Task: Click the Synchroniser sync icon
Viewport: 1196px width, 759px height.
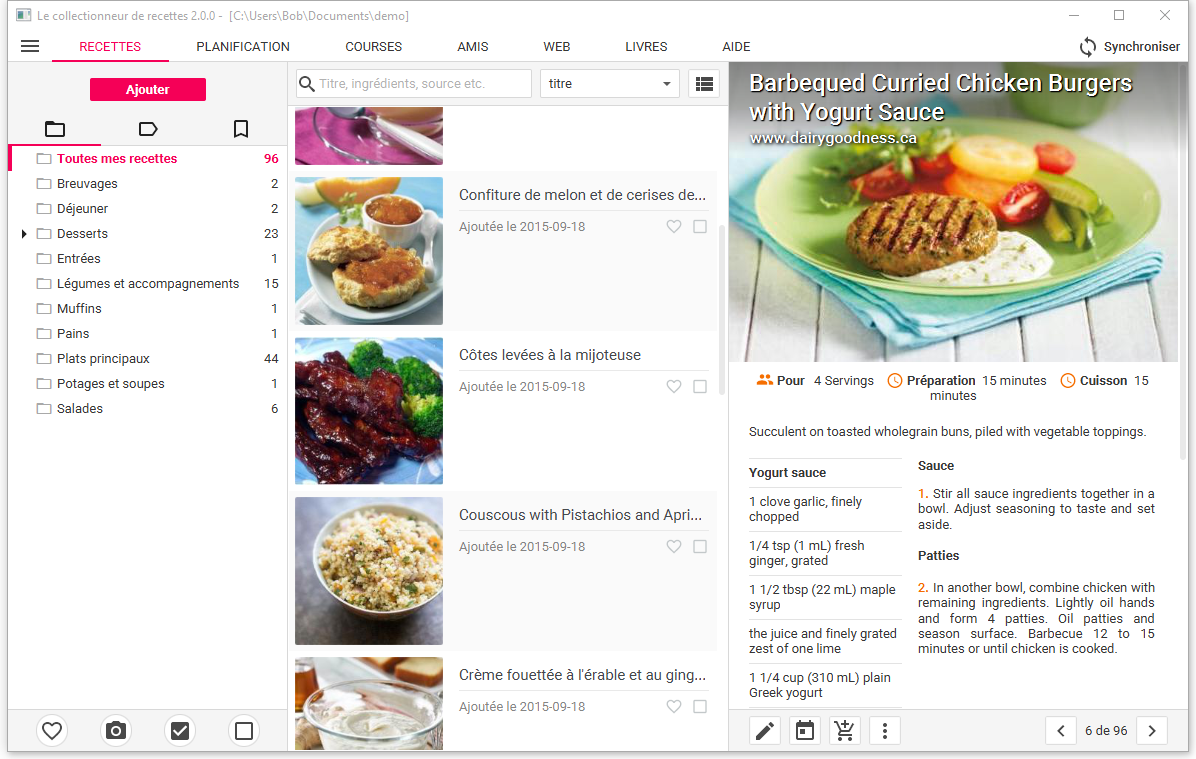Action: pos(1088,47)
